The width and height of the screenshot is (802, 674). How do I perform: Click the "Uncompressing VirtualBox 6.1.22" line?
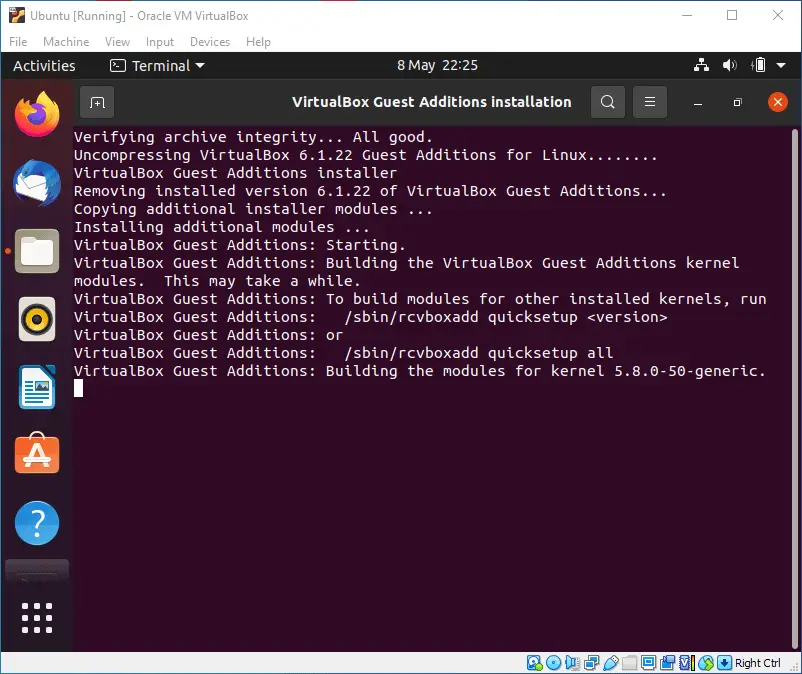pyautogui.click(x=366, y=155)
